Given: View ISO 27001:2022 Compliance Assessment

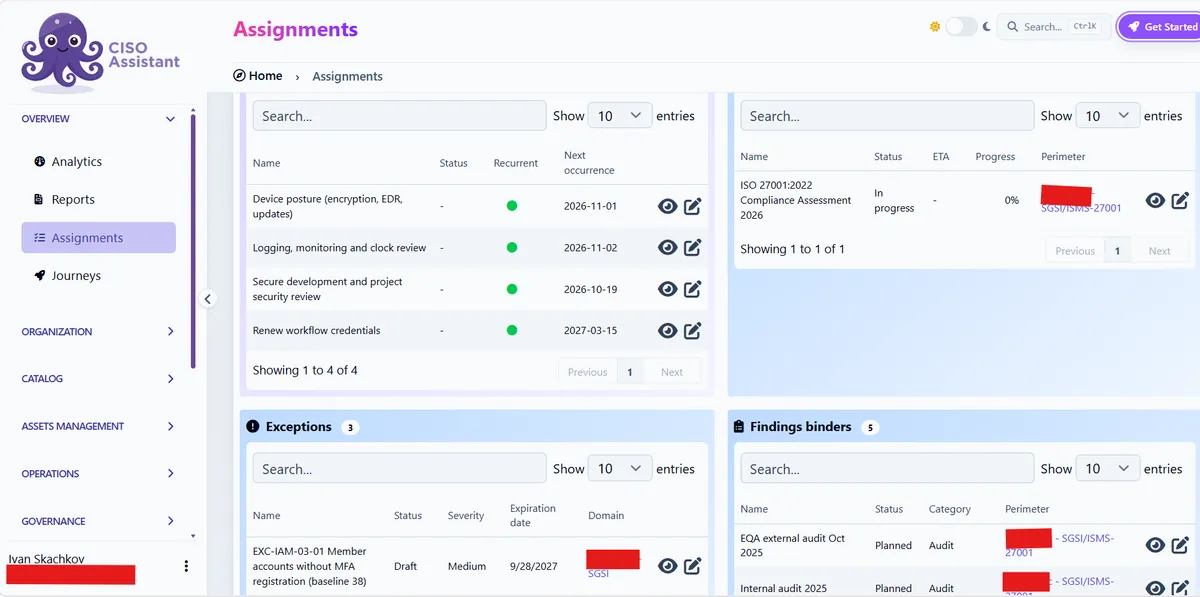Looking at the screenshot, I should 1155,200.
